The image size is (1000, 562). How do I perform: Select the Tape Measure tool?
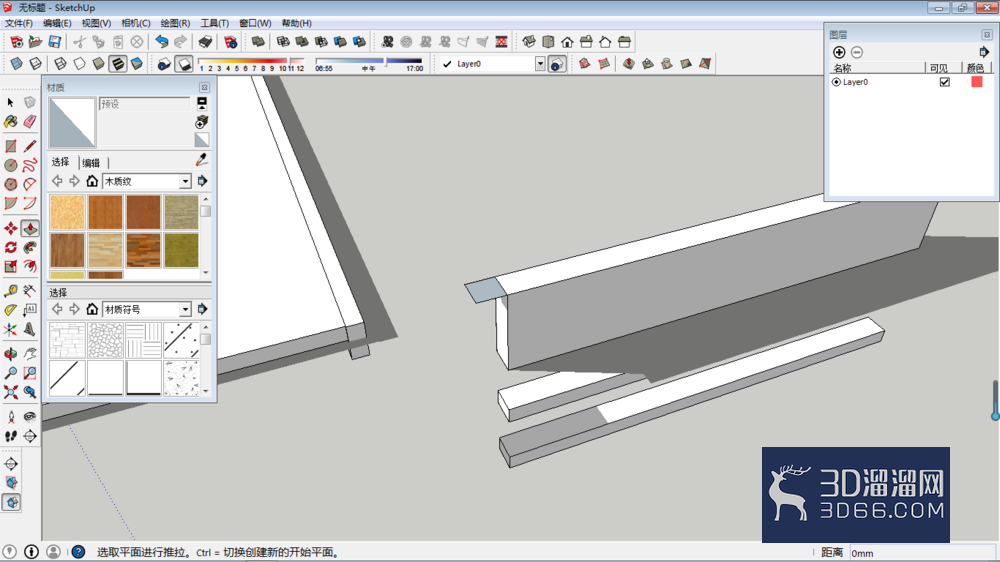[11, 292]
